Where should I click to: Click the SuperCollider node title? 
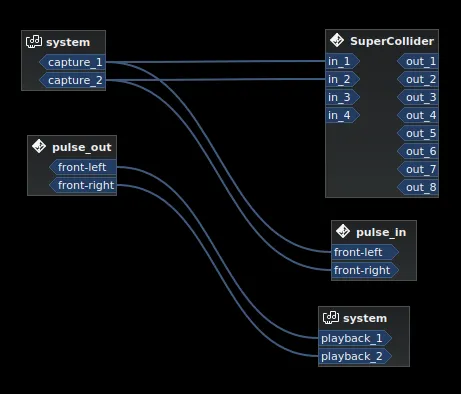coord(392,41)
